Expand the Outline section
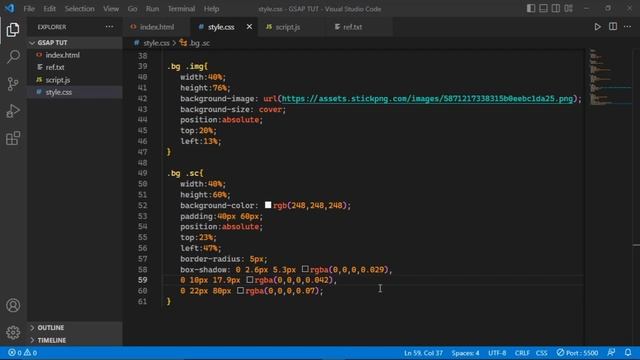Image resolution: width=640 pixels, height=360 pixels. [x=75, y=328]
